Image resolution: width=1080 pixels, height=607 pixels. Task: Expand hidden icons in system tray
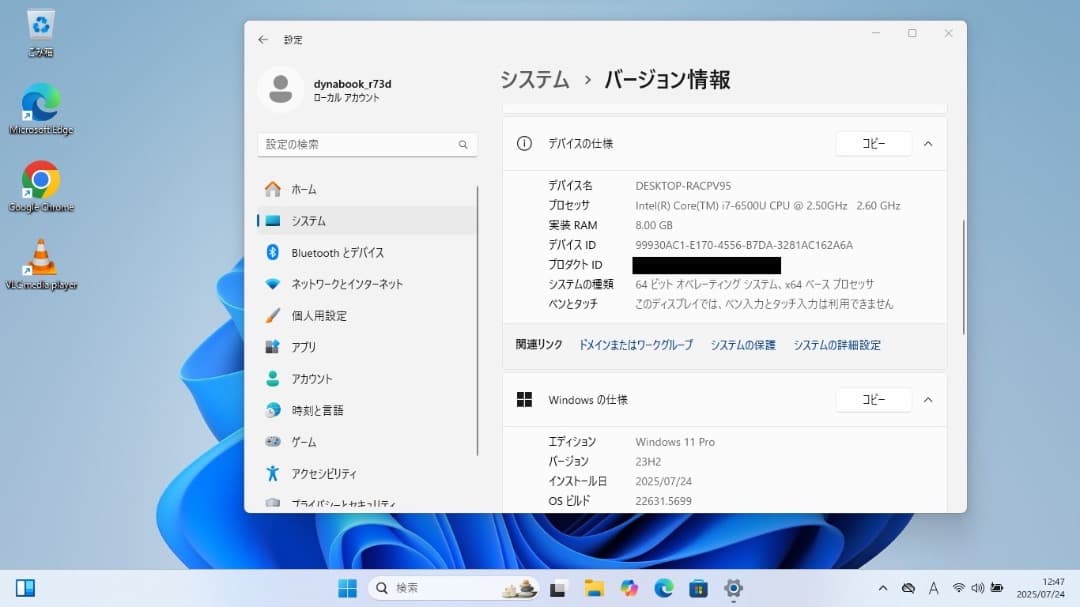[884, 588]
